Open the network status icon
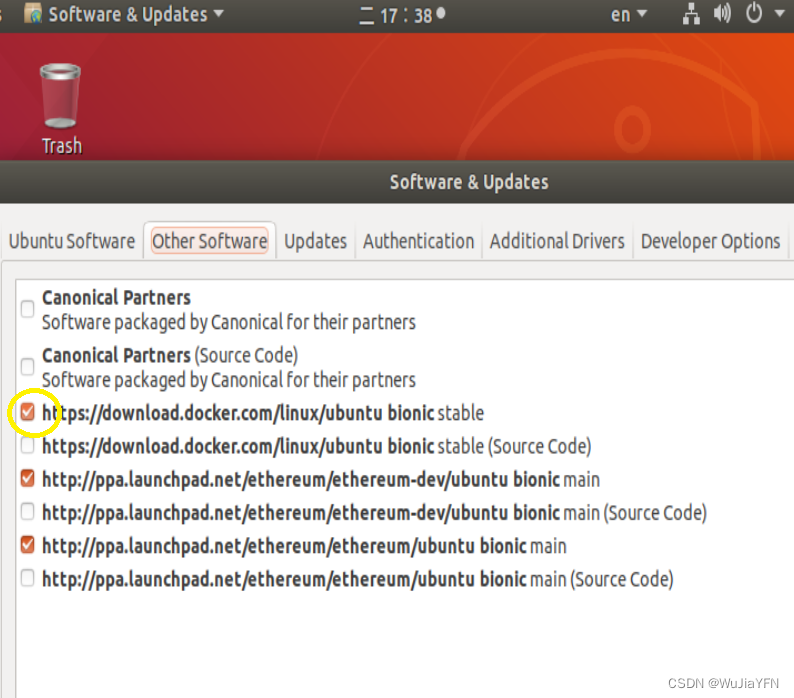 pyautogui.click(x=691, y=14)
